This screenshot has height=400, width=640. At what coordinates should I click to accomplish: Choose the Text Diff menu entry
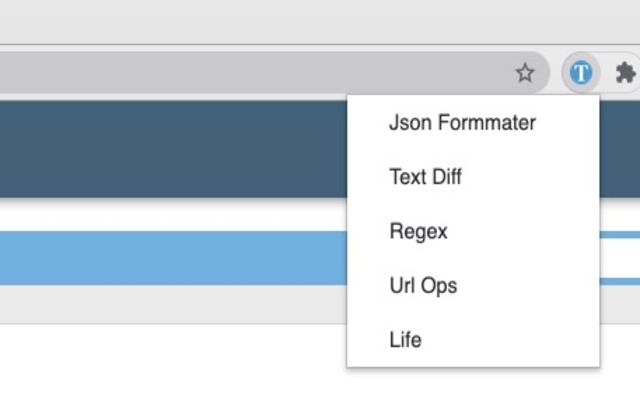[x=425, y=177]
